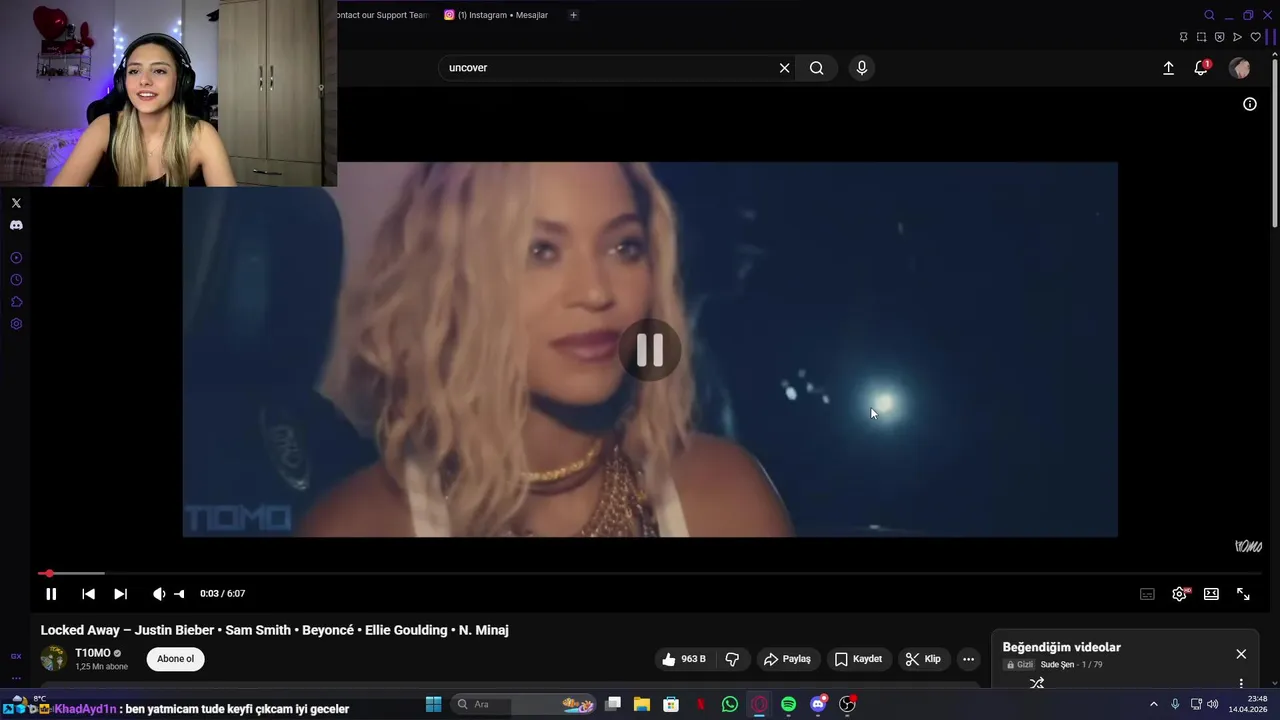This screenshot has width=1280, height=720.
Task: Open File Explorer from taskbar
Action: [x=642, y=704]
